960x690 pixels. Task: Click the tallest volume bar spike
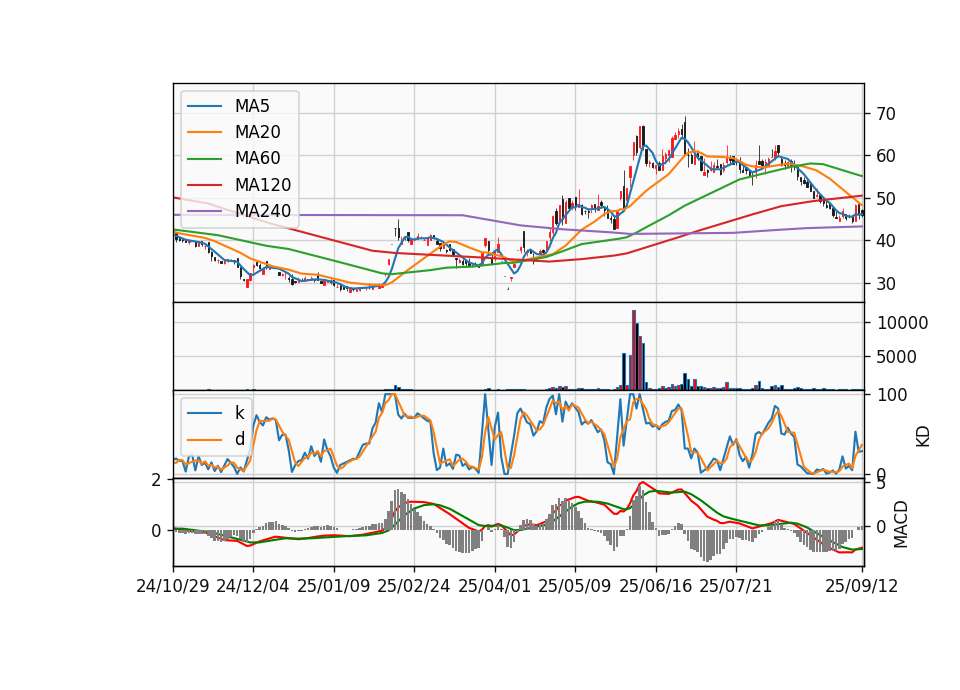(634, 350)
